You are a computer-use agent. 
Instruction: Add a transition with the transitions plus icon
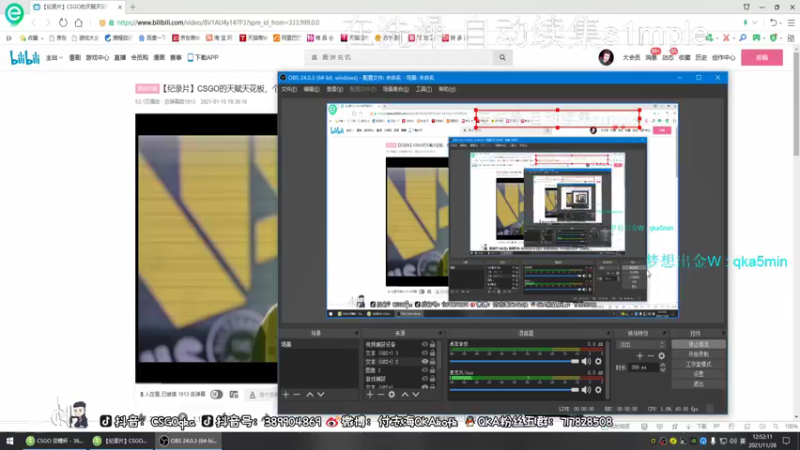click(x=640, y=356)
